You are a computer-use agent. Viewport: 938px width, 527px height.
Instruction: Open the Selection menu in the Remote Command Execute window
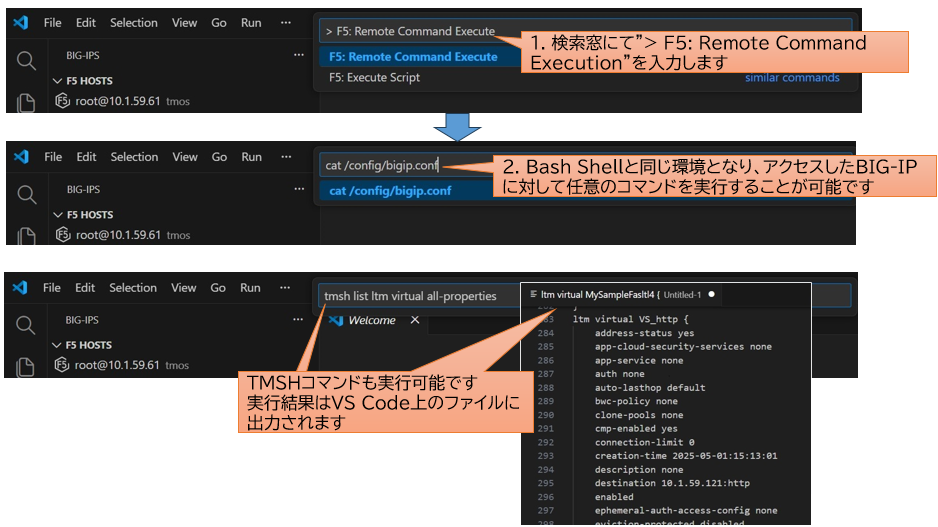pyautogui.click(x=133, y=23)
